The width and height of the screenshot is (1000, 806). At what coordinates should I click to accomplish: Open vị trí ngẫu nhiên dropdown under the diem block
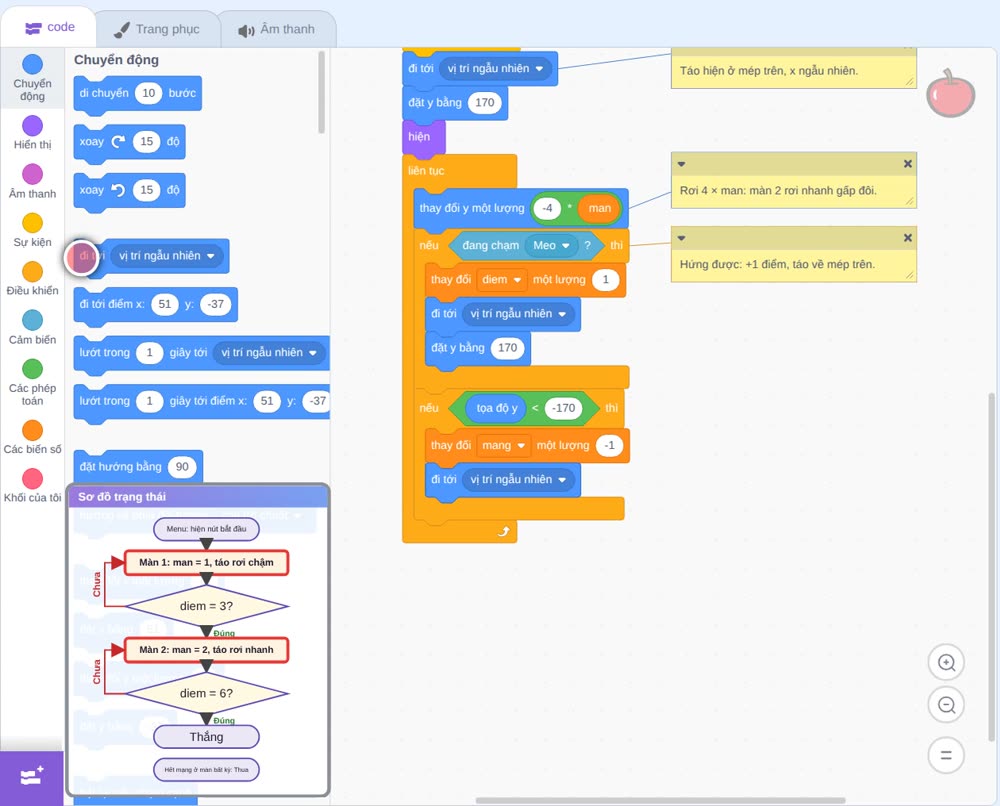click(x=517, y=314)
